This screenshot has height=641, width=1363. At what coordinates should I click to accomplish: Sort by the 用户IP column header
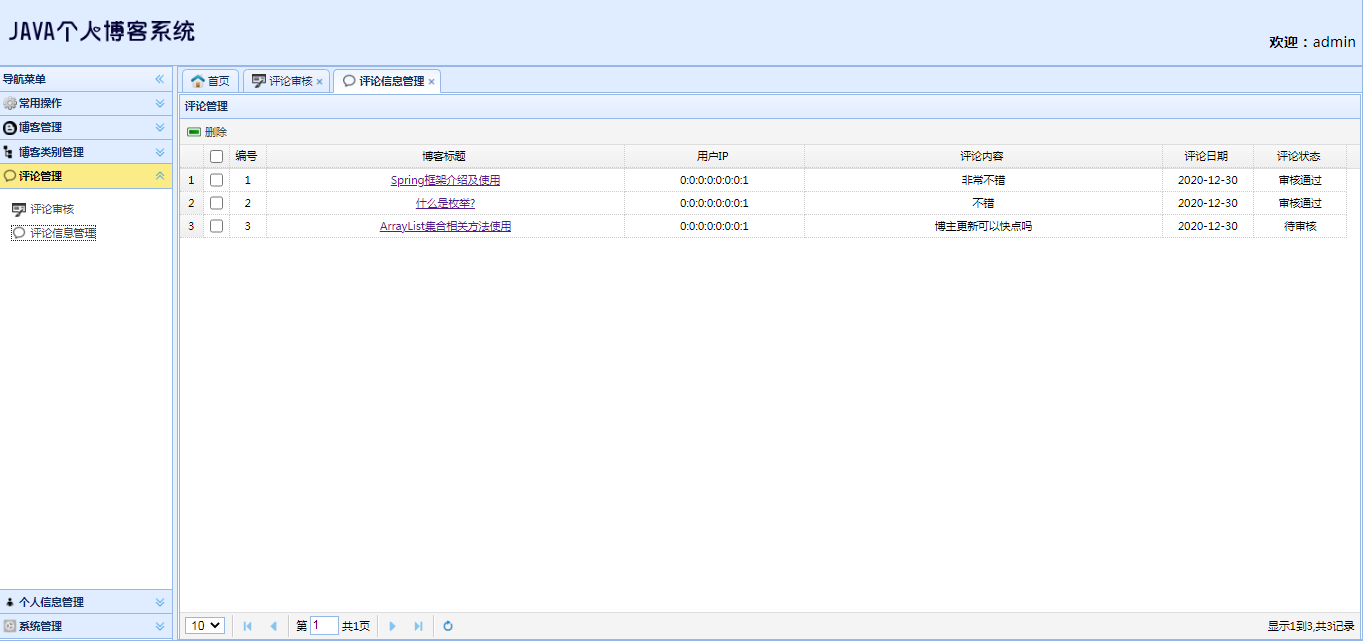pyautogui.click(x=714, y=156)
